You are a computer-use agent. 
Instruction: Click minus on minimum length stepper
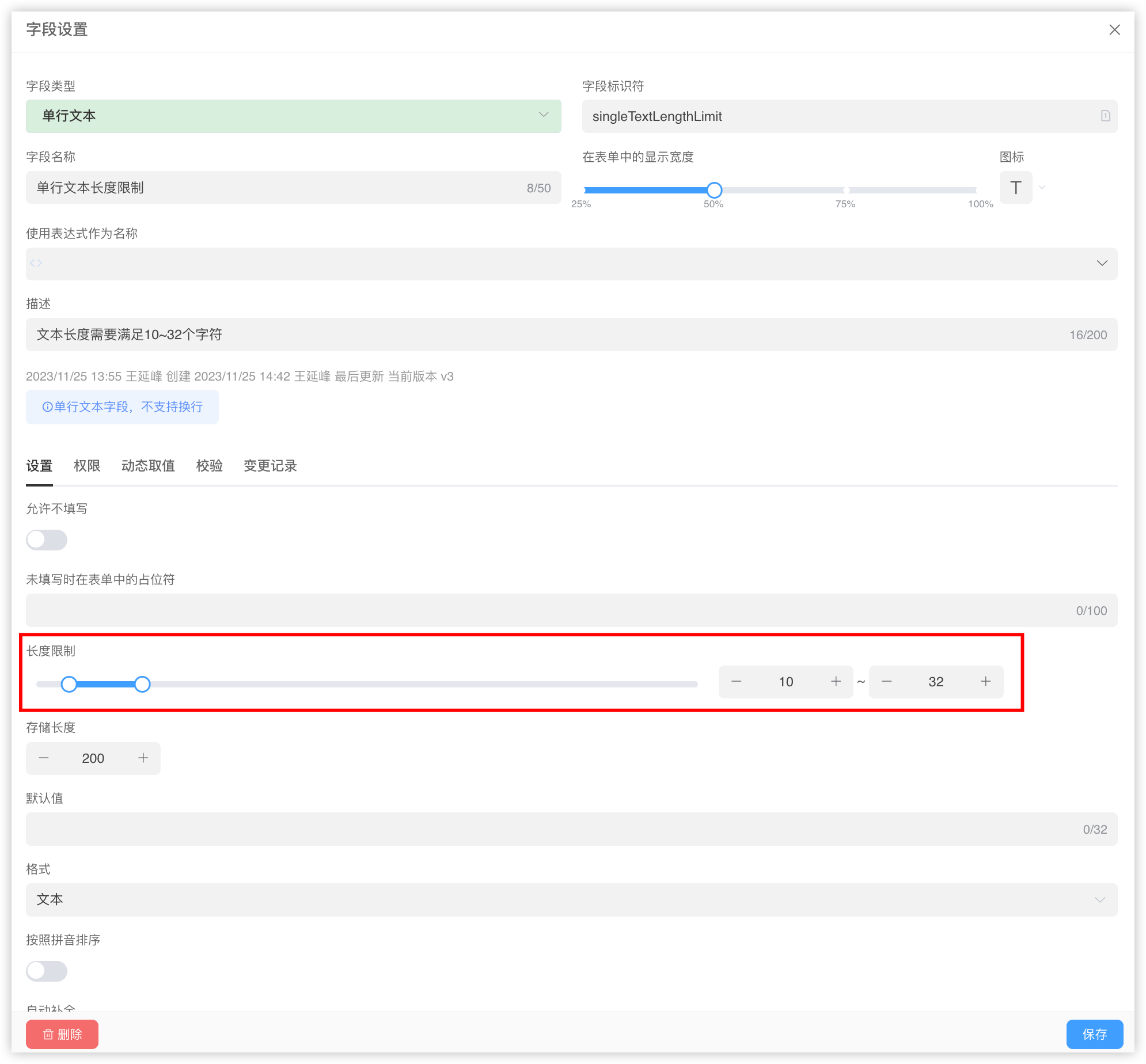[736, 682]
